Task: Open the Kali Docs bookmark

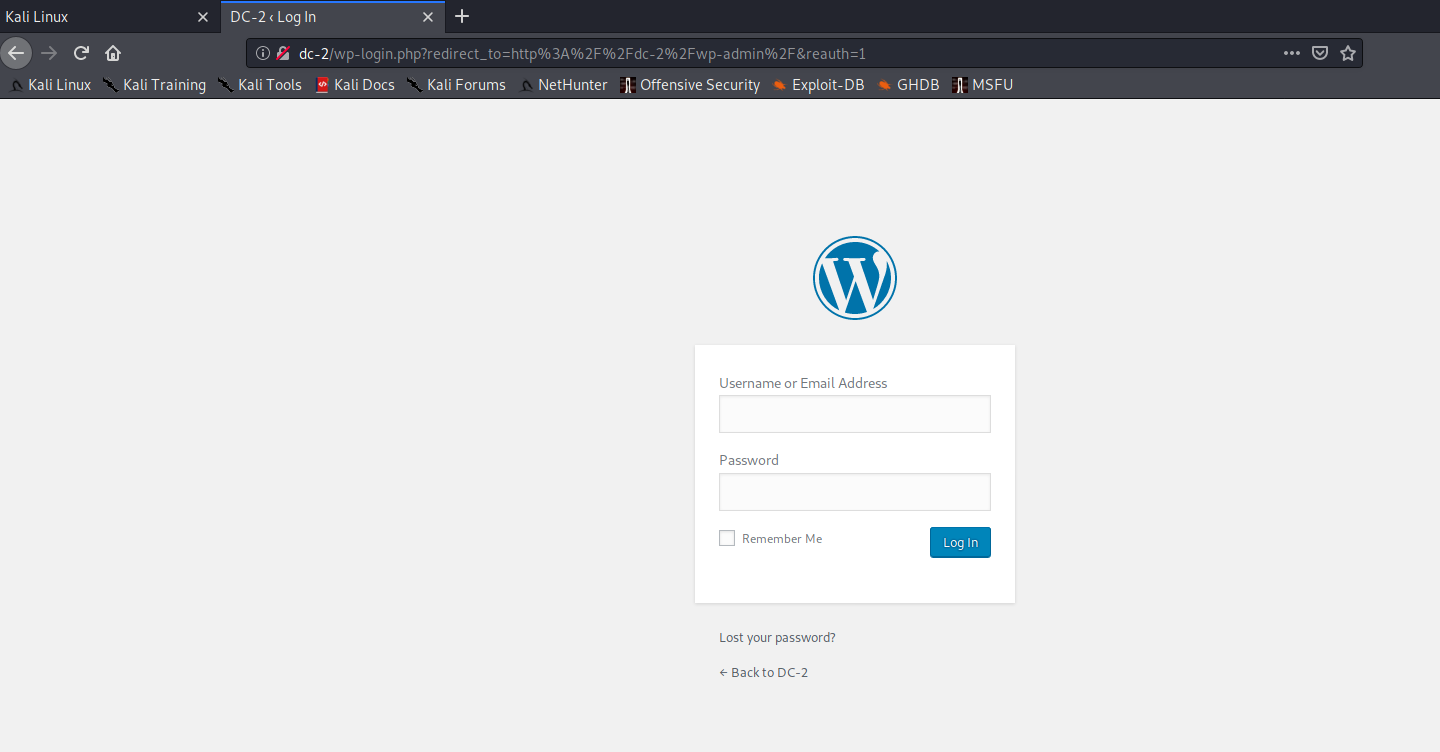Action: [x=355, y=85]
